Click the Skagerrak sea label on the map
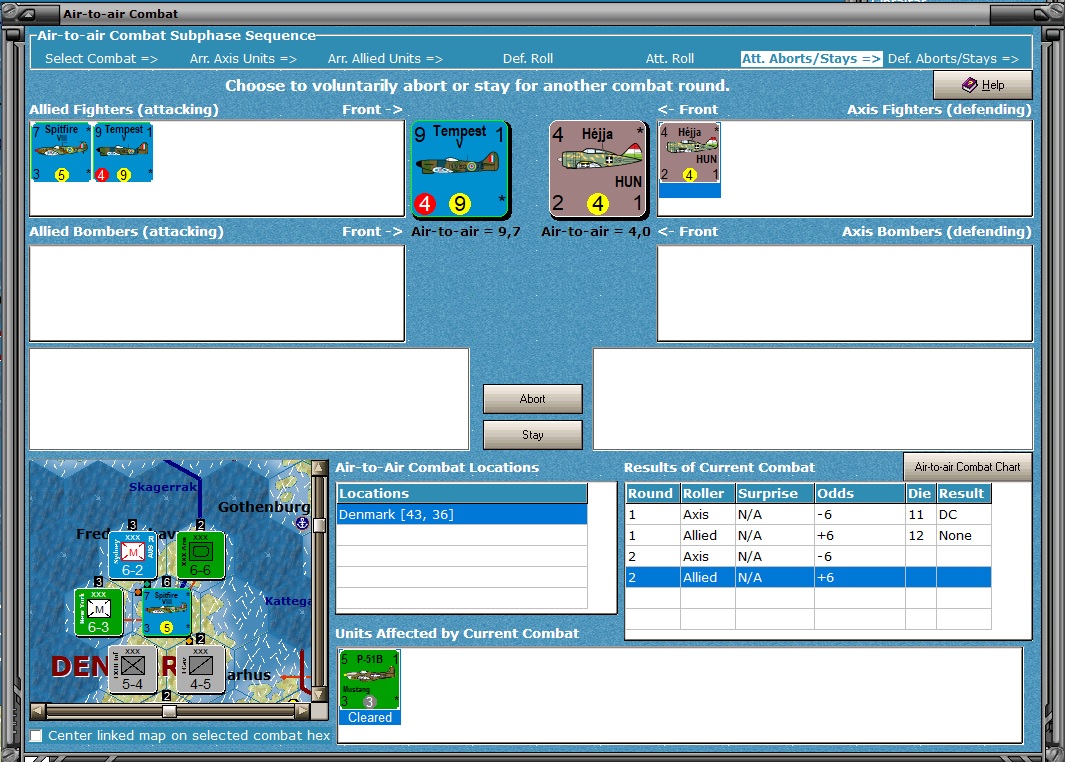Viewport: 1065px width, 762px height. (163, 487)
